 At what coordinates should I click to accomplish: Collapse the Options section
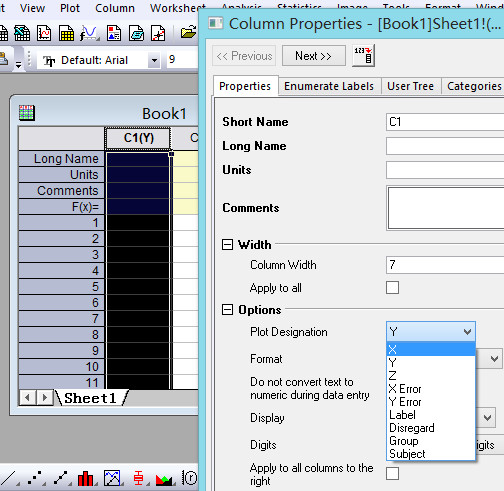pyautogui.click(x=227, y=310)
